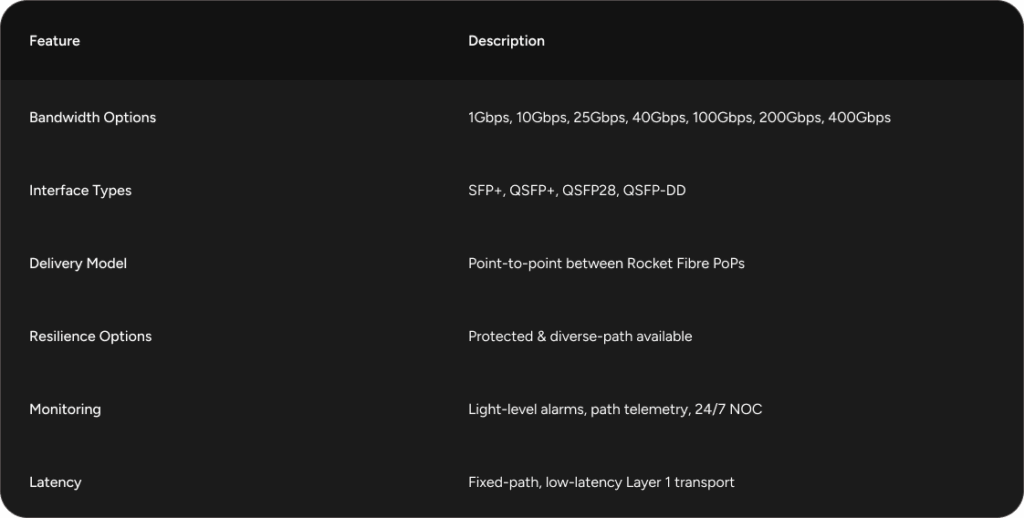Select the Interface Types row label
1024x518 pixels.
coord(80,190)
